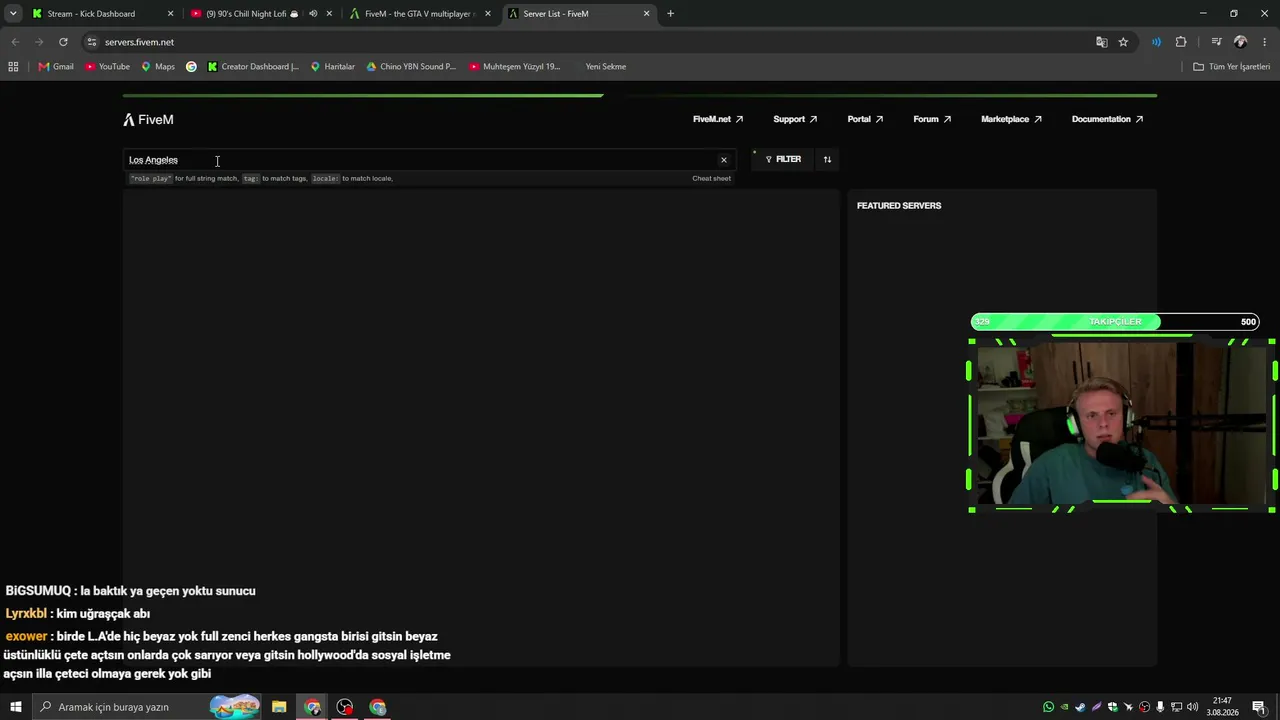Open the media controls button in Chrome toolbar

(1216, 42)
